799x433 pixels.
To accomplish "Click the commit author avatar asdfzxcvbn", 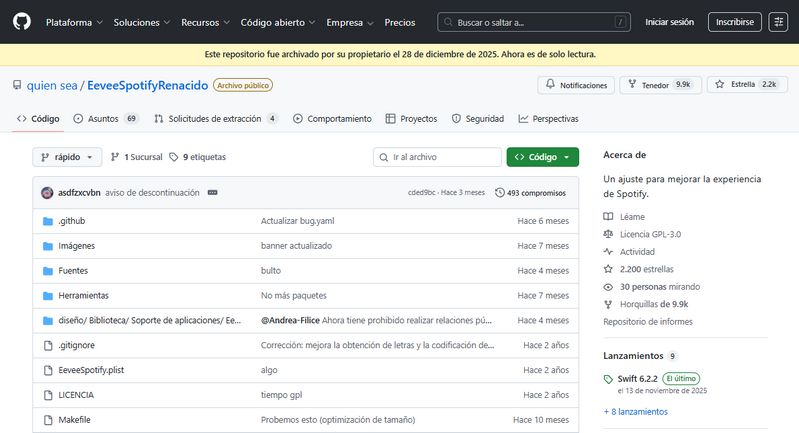I will (x=47, y=192).
